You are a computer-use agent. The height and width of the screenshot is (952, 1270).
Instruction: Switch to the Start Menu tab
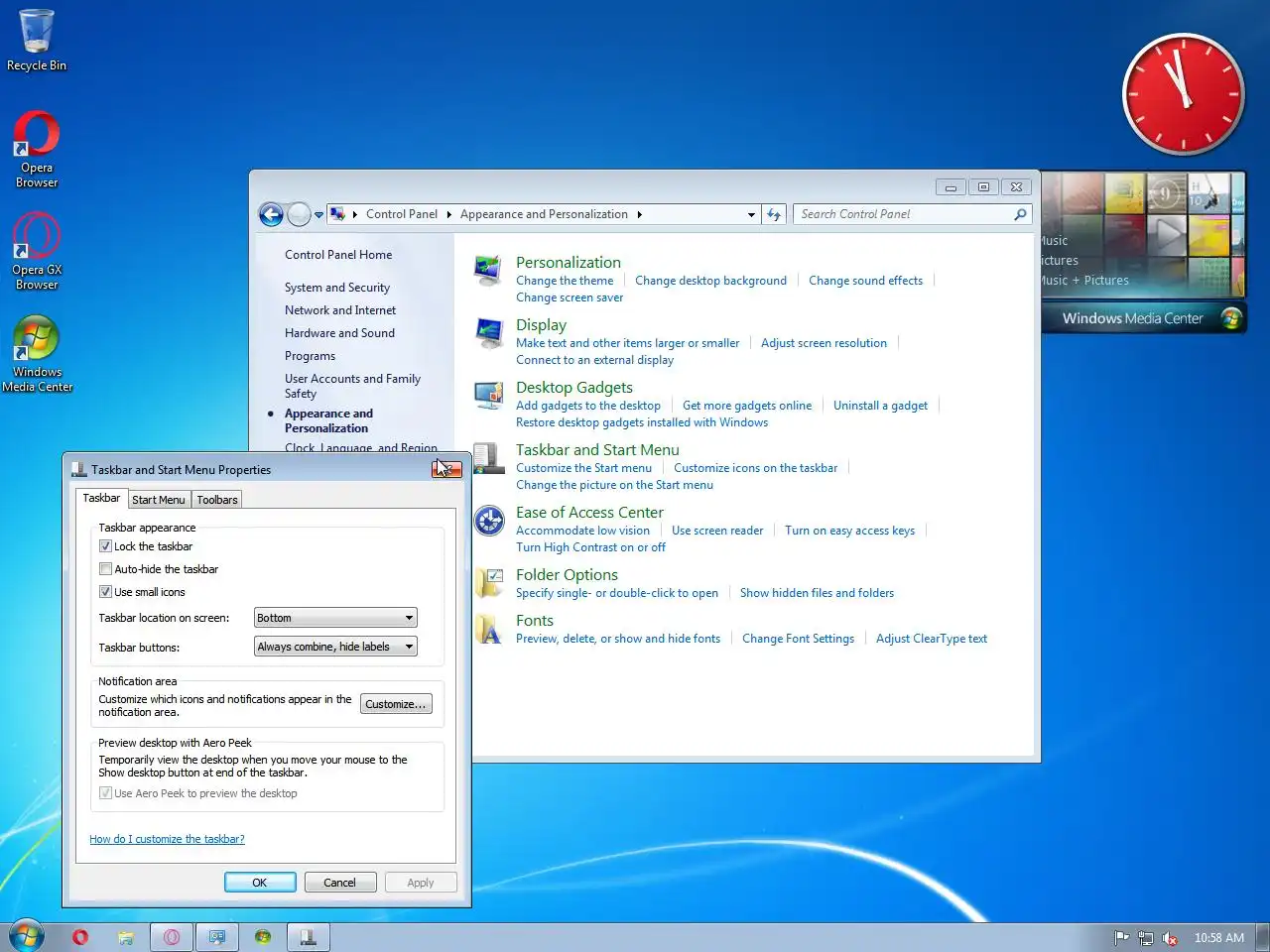[x=159, y=500]
